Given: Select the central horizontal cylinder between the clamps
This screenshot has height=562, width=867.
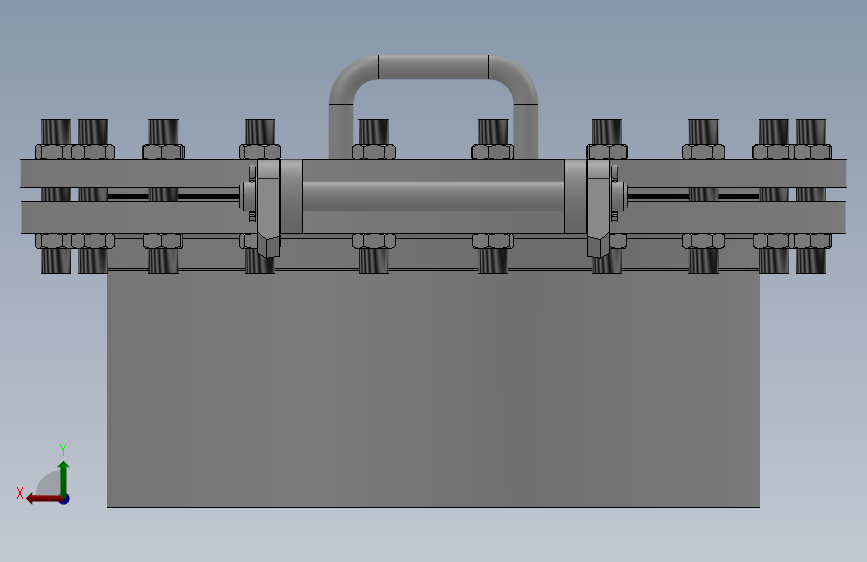Looking at the screenshot, I should 433,196.
